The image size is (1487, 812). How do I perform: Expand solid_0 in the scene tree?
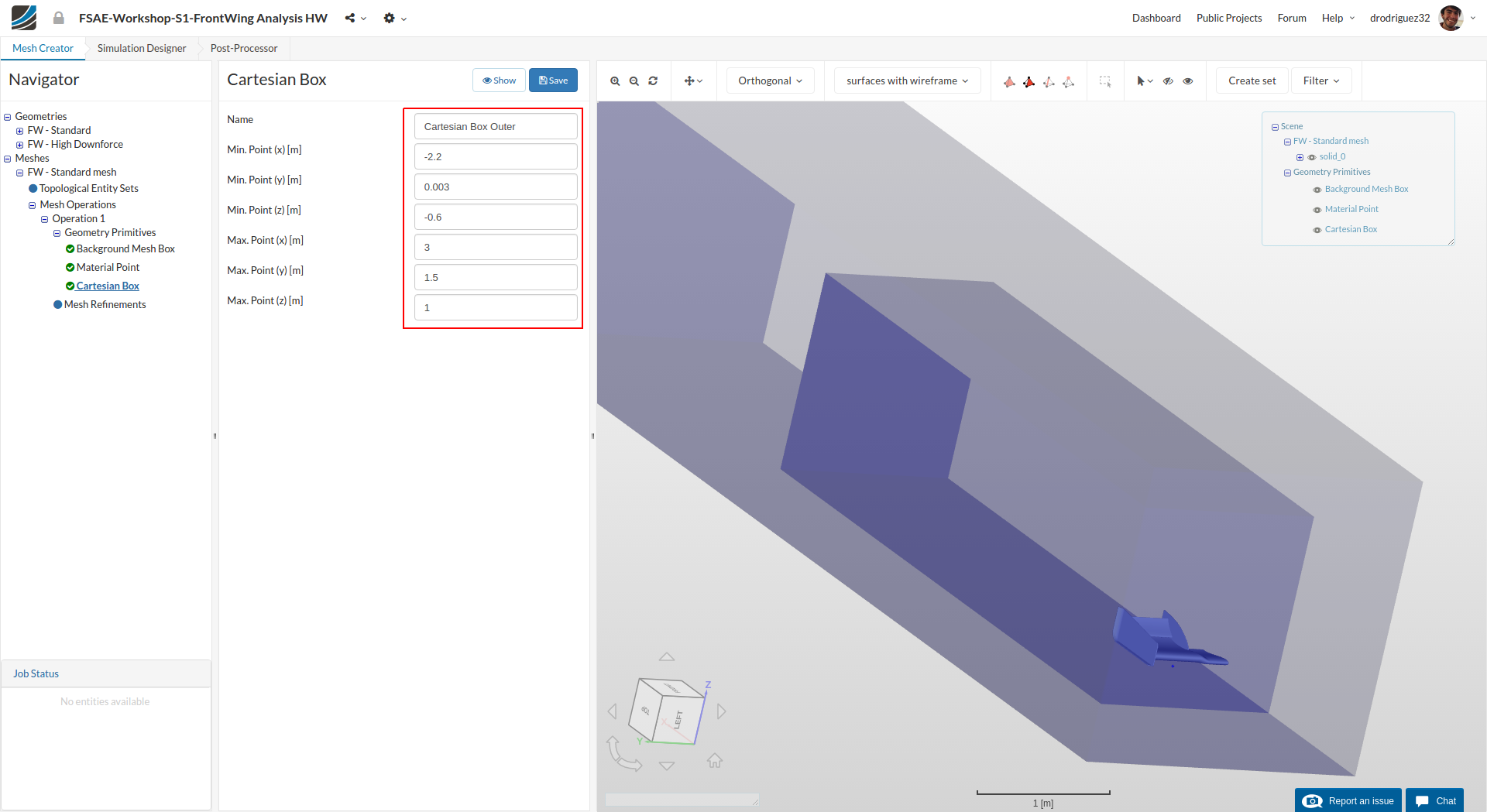1300,157
